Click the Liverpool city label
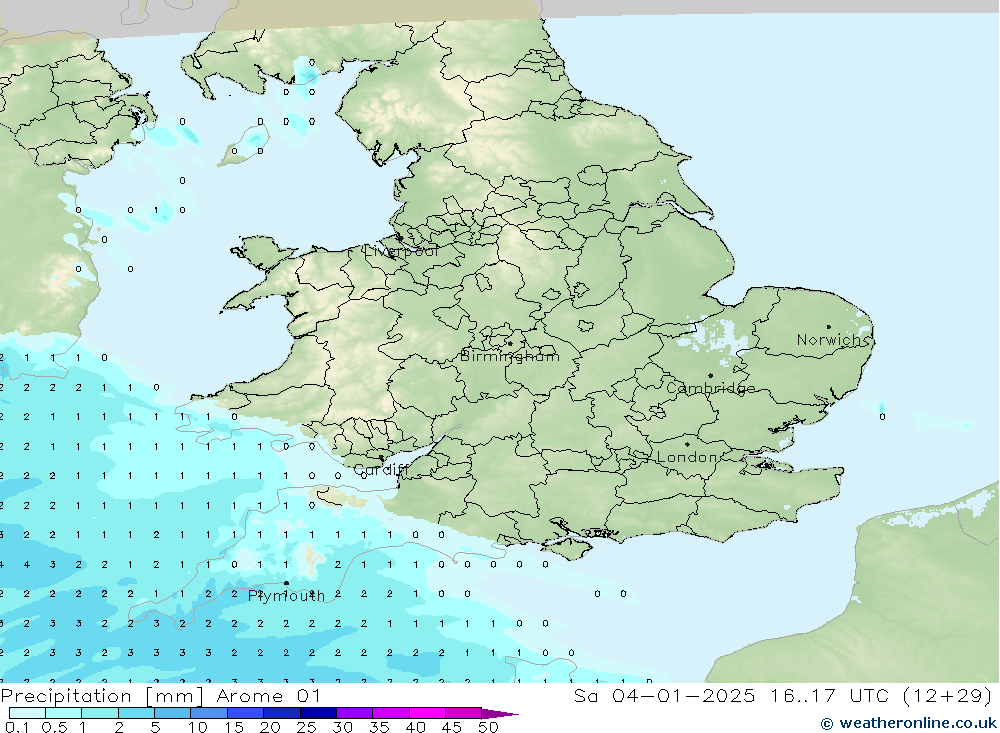The width and height of the screenshot is (1000, 733). click(401, 251)
